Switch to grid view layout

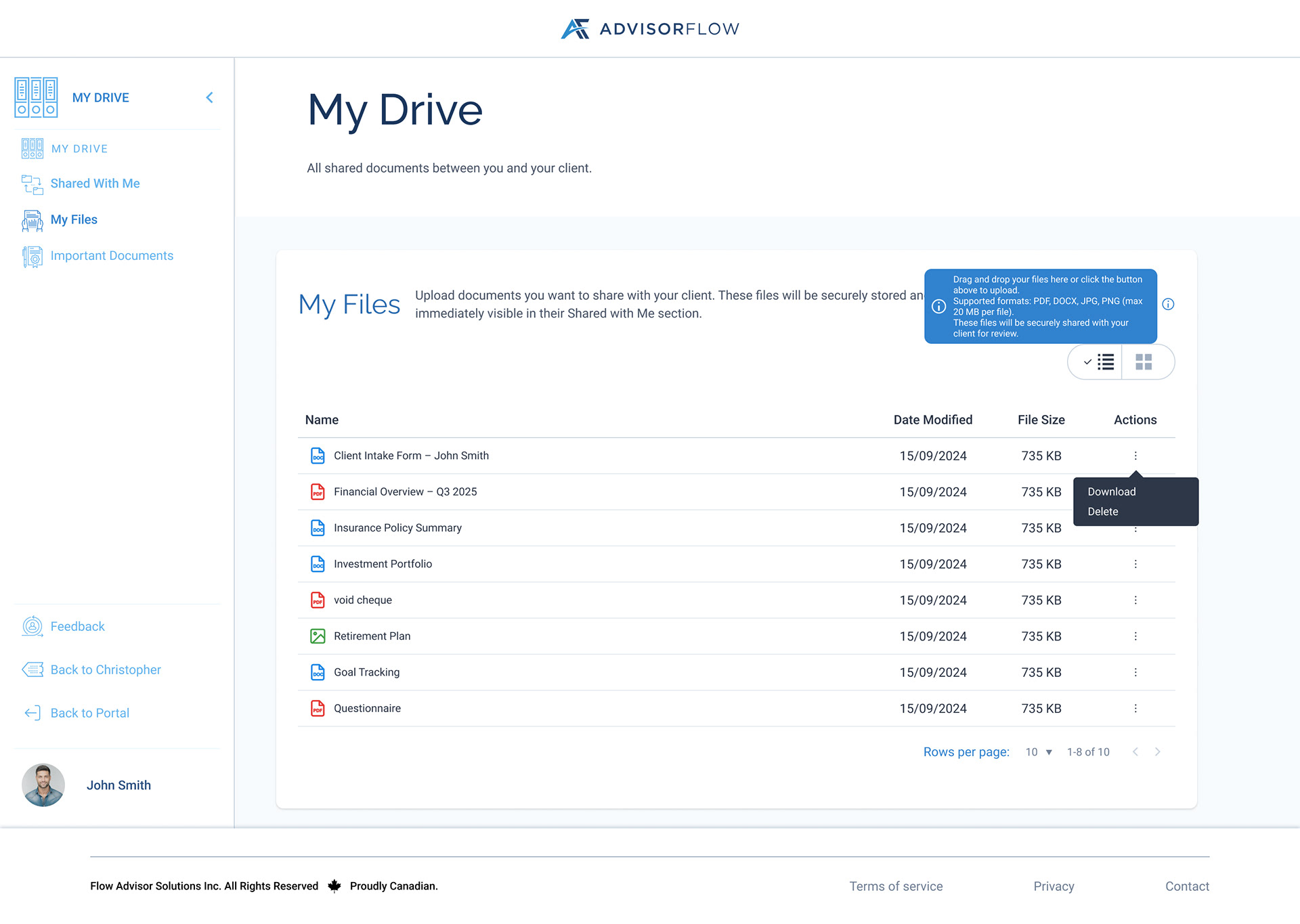[x=1144, y=362]
